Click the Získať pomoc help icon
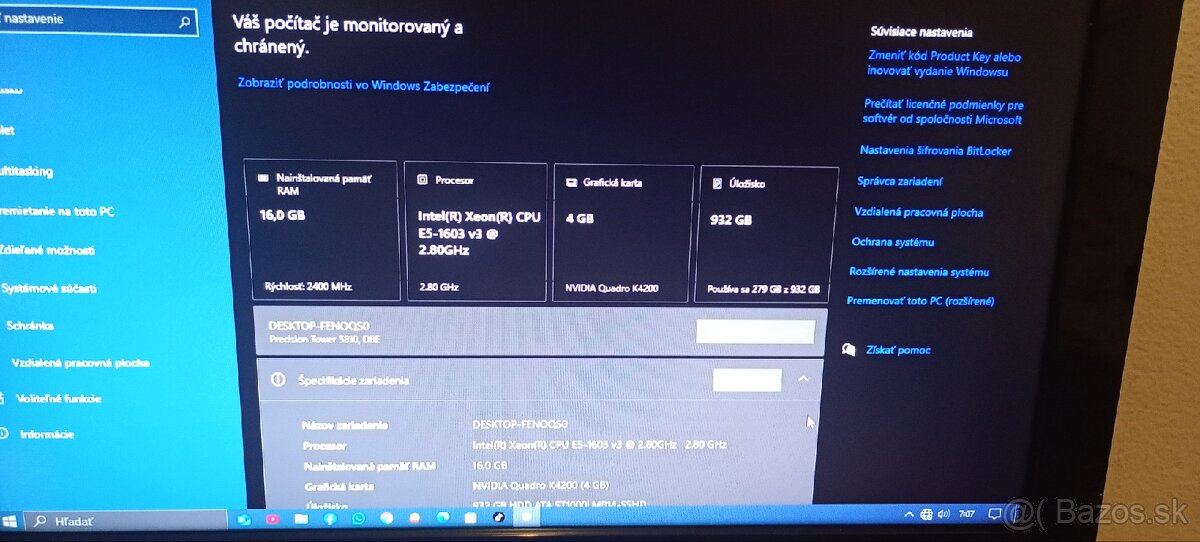Viewport: 1200px width, 542px height. [x=848, y=349]
